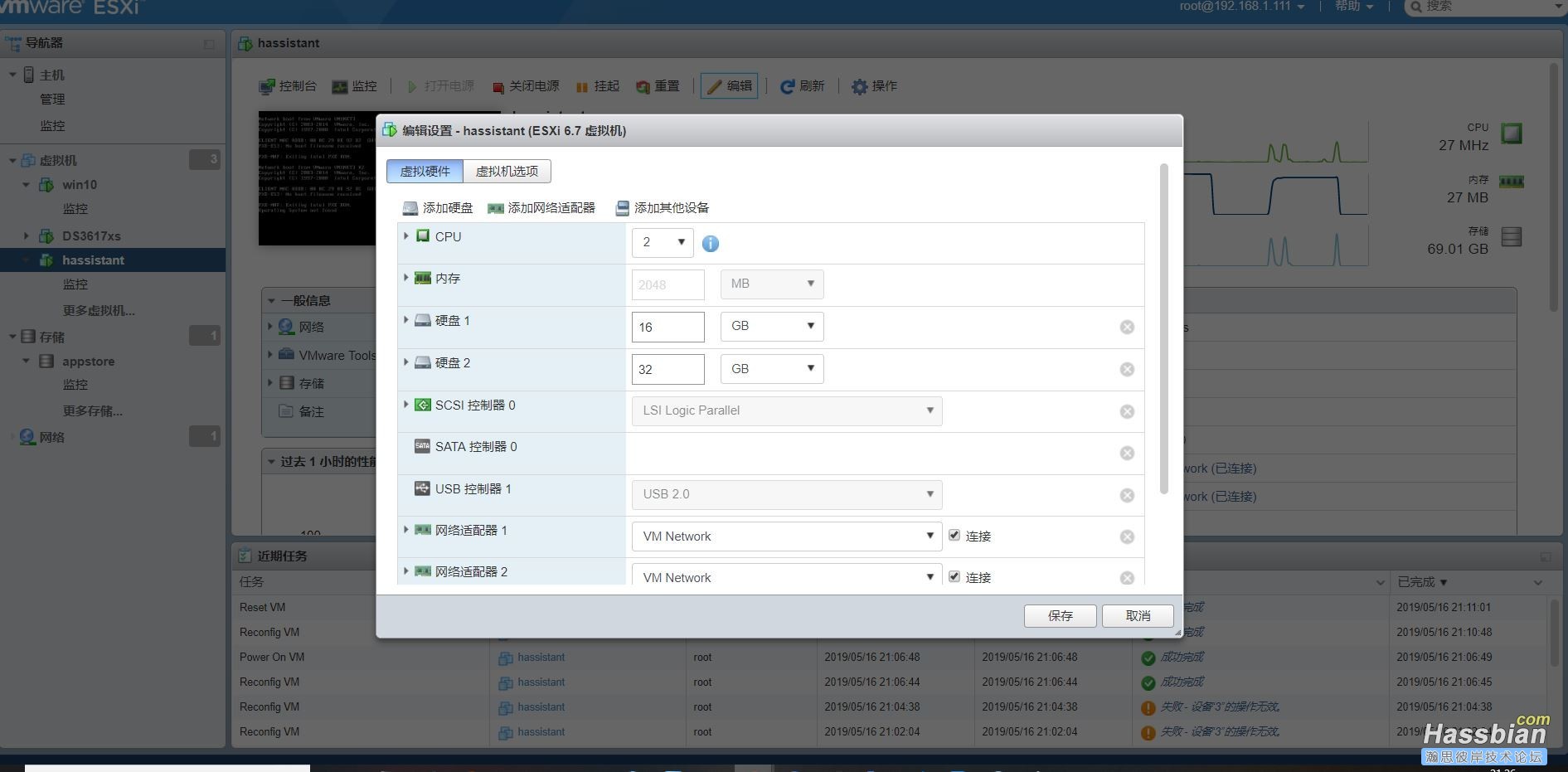
Task: Switch to 虚拟机选项 tab
Action: coord(507,172)
